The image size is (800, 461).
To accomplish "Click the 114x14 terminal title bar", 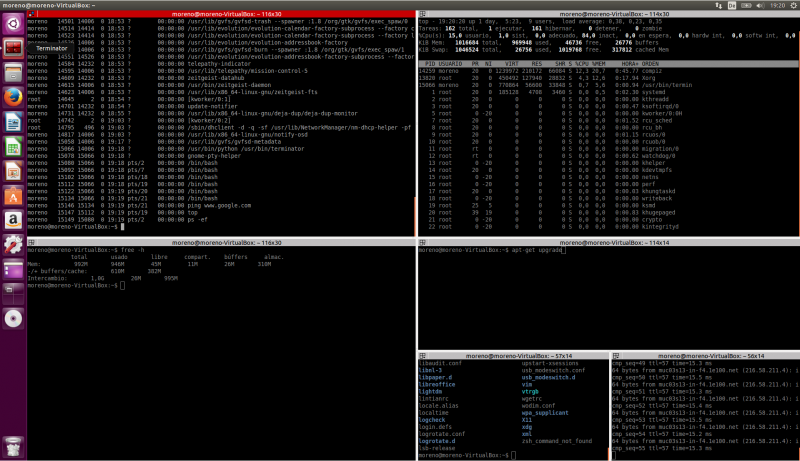I will (x=609, y=243).
